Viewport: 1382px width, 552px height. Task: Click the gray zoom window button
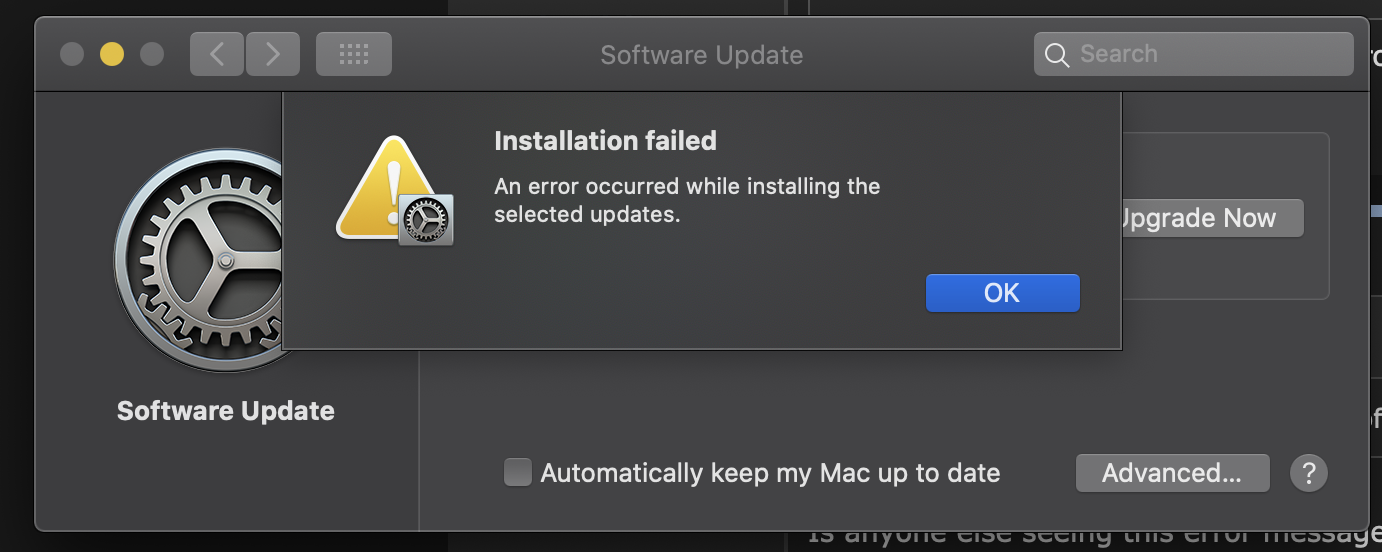pyautogui.click(x=152, y=54)
